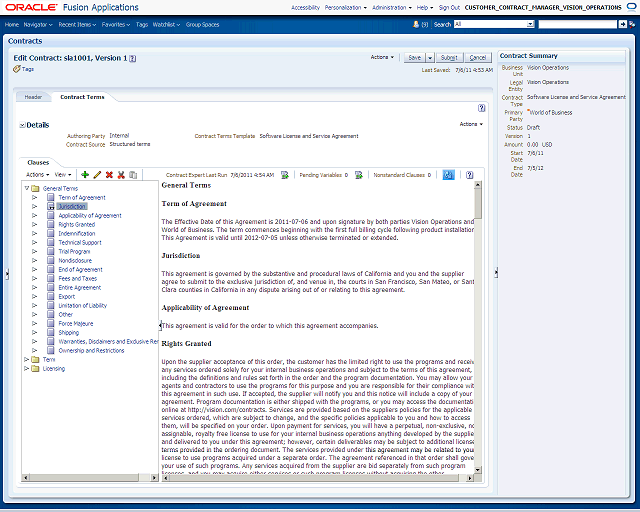Expand the Term folder node

click(27, 359)
